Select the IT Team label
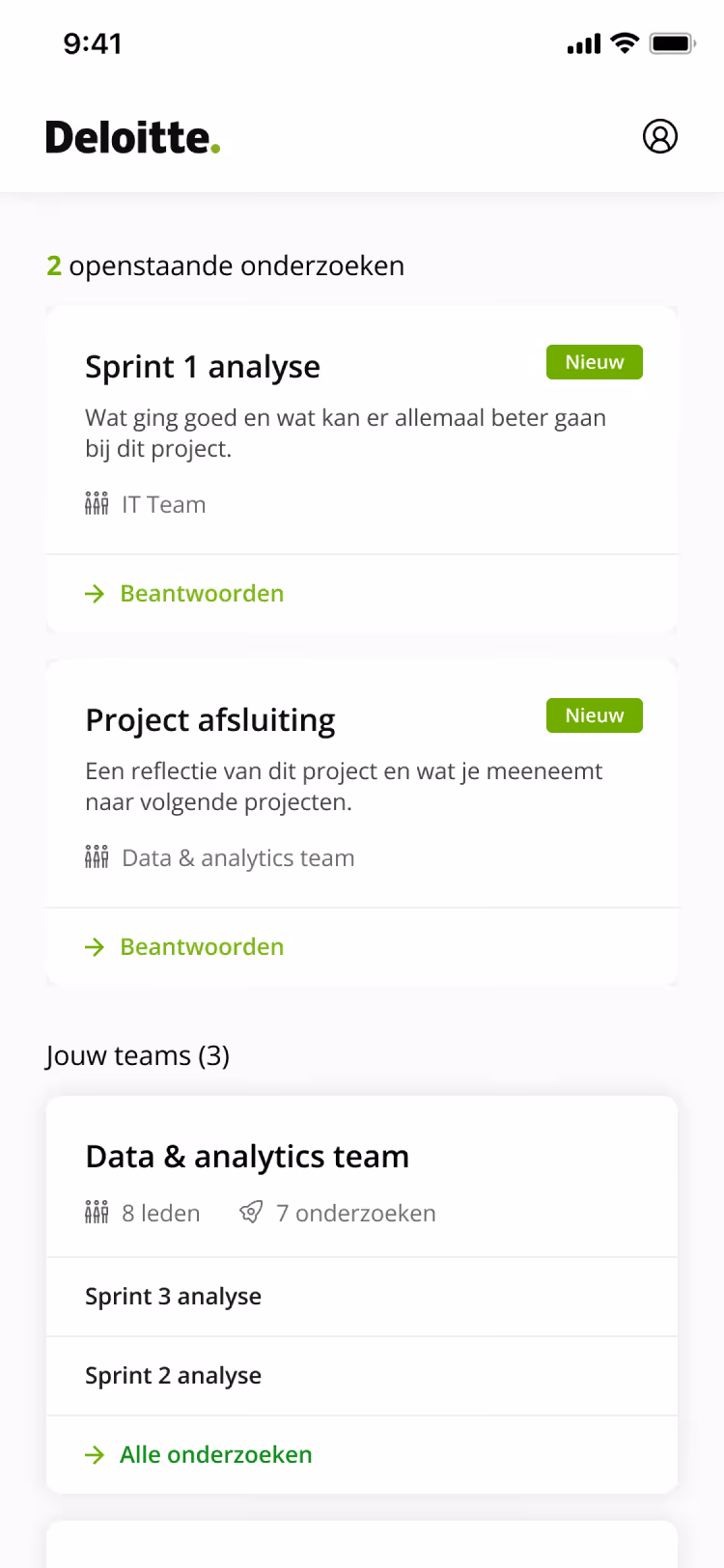The height and width of the screenshot is (1568, 724). point(162,503)
